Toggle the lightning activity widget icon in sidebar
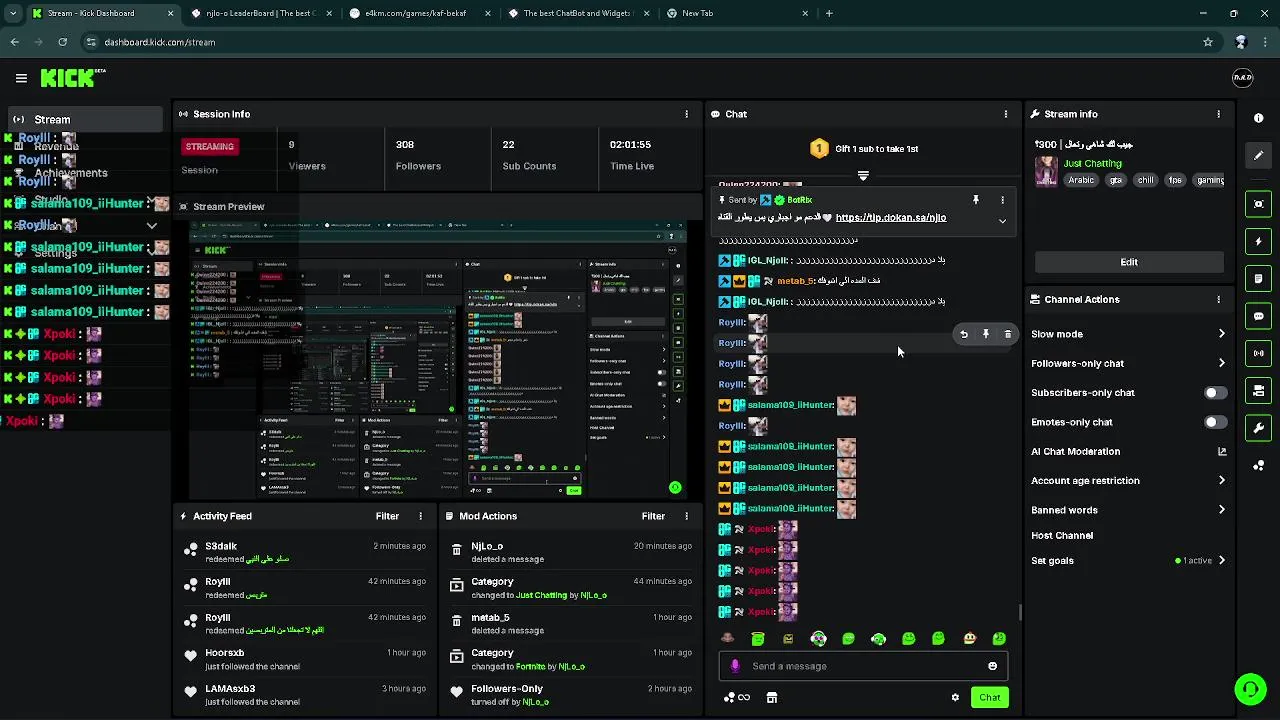Viewport: 1280px width, 720px height. click(1258, 241)
